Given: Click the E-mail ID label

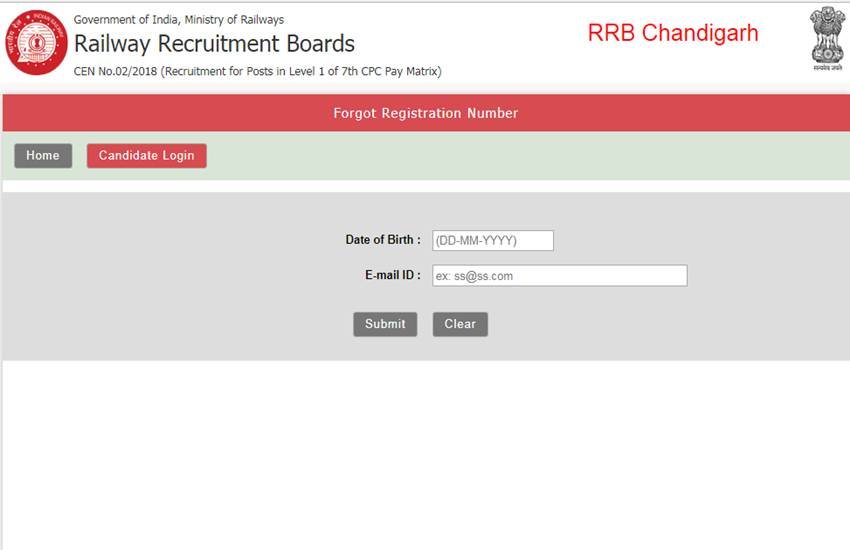Looking at the screenshot, I should 392,275.
